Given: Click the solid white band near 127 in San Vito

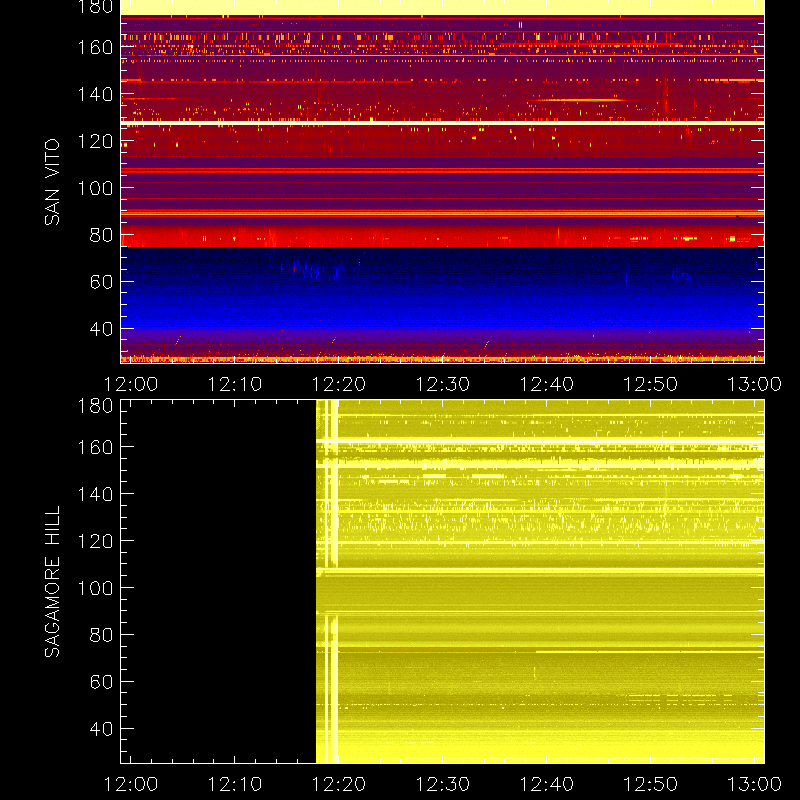Looking at the screenshot, I should pyautogui.click(x=442, y=123).
